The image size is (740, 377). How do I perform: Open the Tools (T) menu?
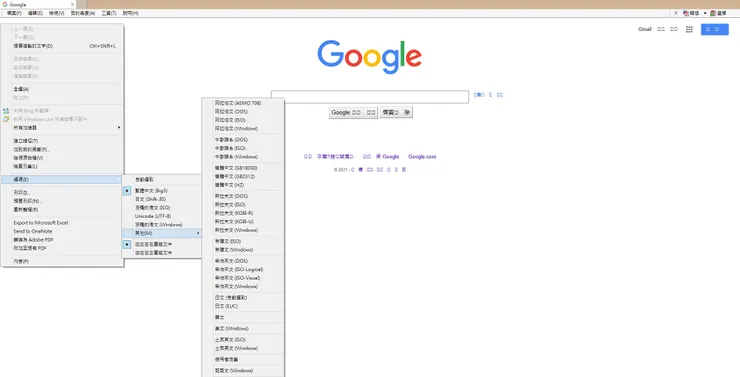tap(109, 13)
